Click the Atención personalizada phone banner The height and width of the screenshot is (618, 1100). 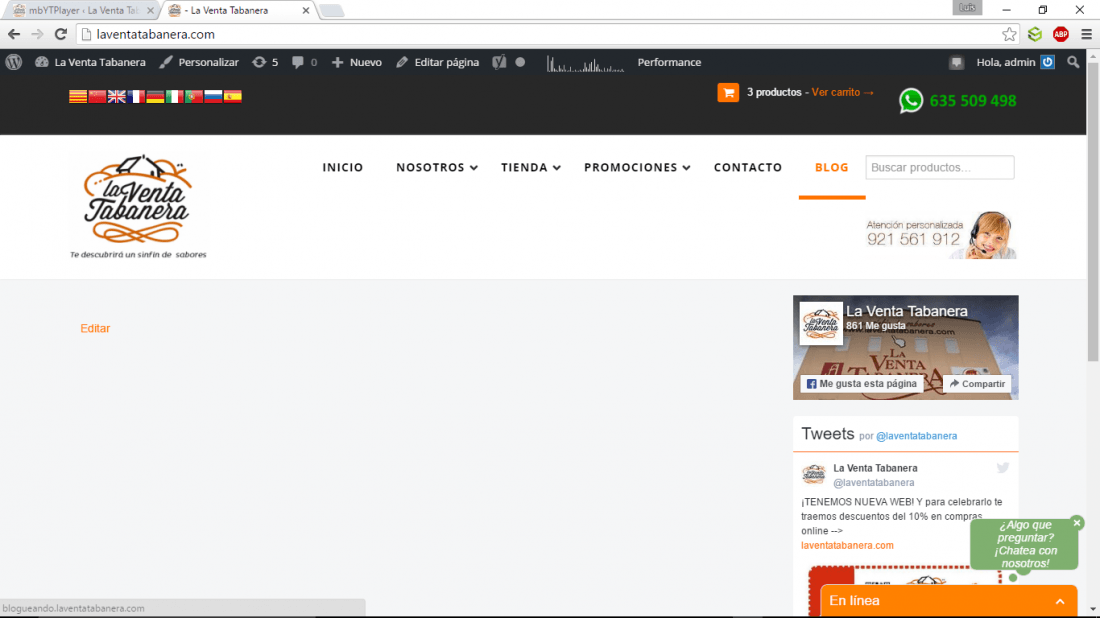click(940, 235)
